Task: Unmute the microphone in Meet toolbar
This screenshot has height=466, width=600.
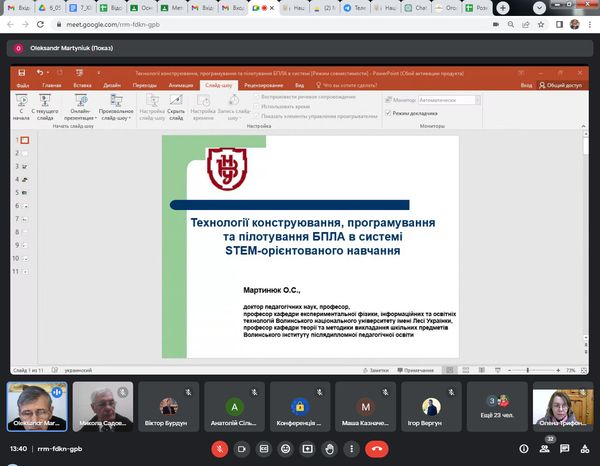Action: [220, 449]
